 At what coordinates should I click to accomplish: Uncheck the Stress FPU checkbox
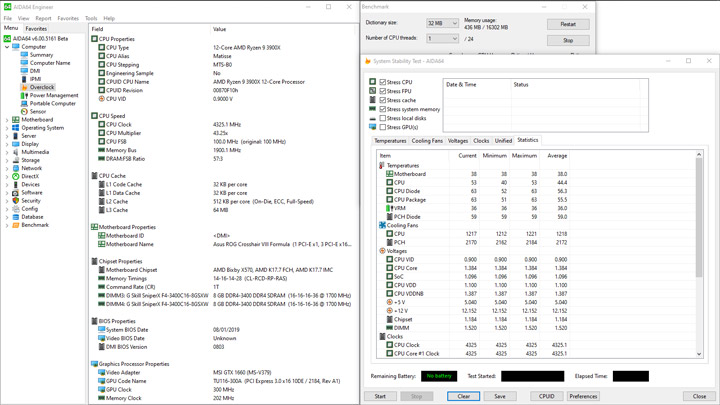pos(382,91)
